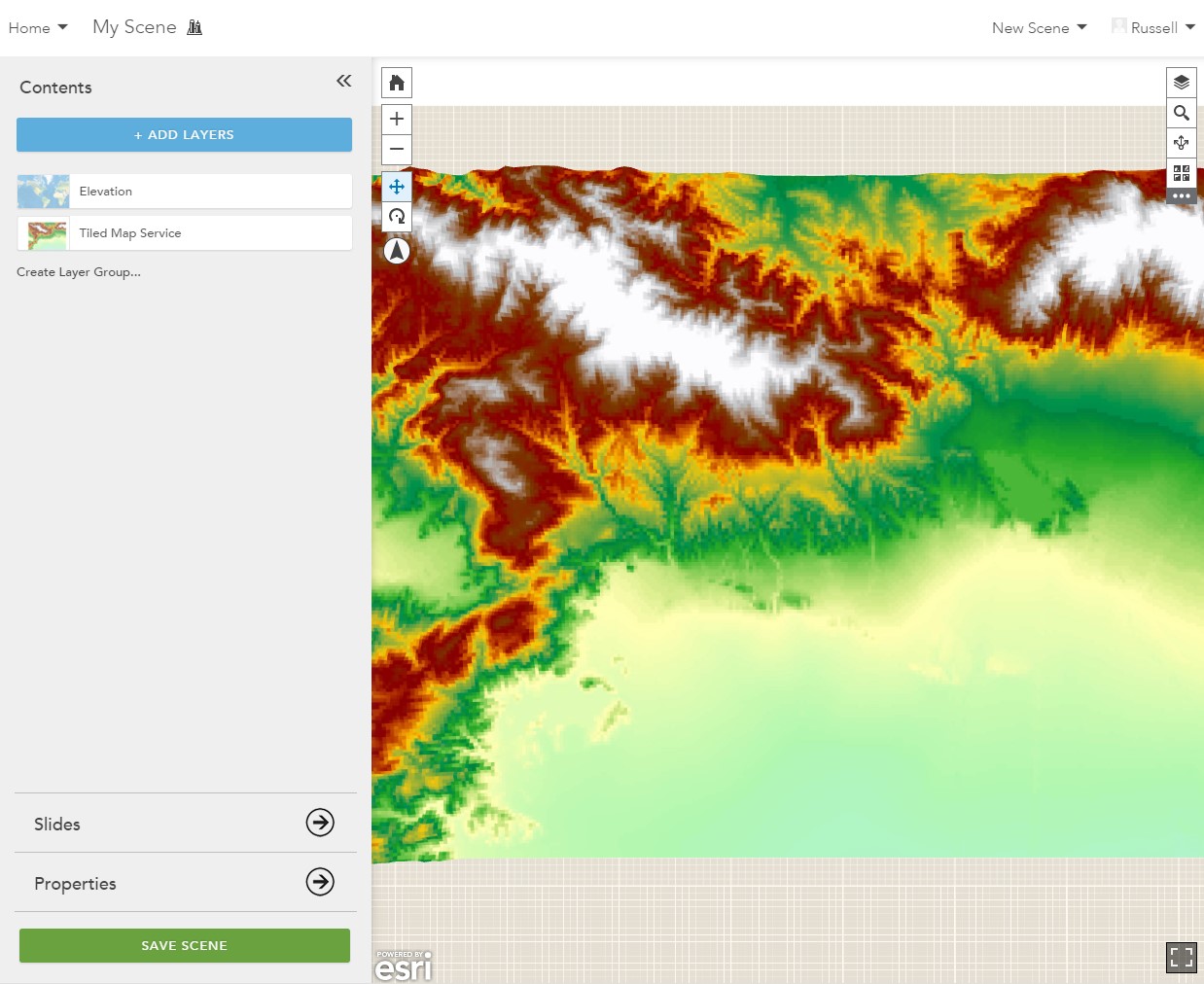Screen dimensions: 1204x984
Task: Click the Esri logo link
Action: click(404, 966)
